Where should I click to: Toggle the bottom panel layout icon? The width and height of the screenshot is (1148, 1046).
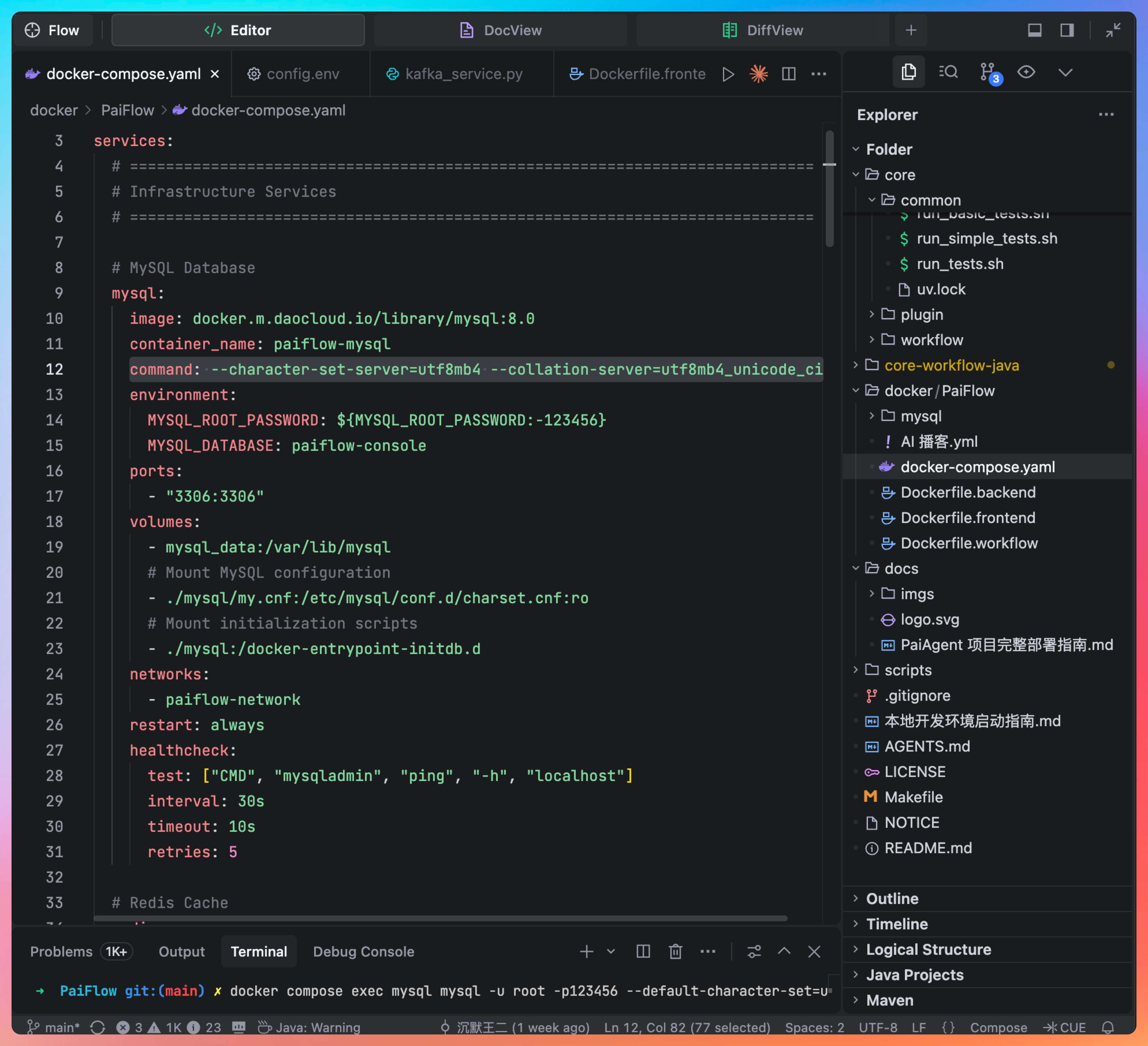1035,30
